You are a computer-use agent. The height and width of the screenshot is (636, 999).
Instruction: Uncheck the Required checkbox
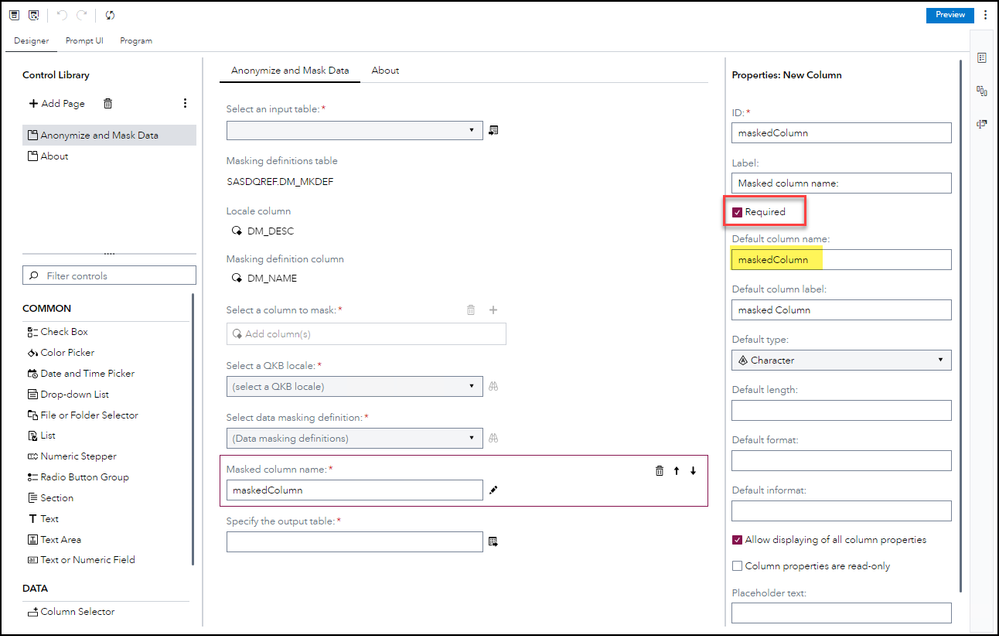point(737,212)
